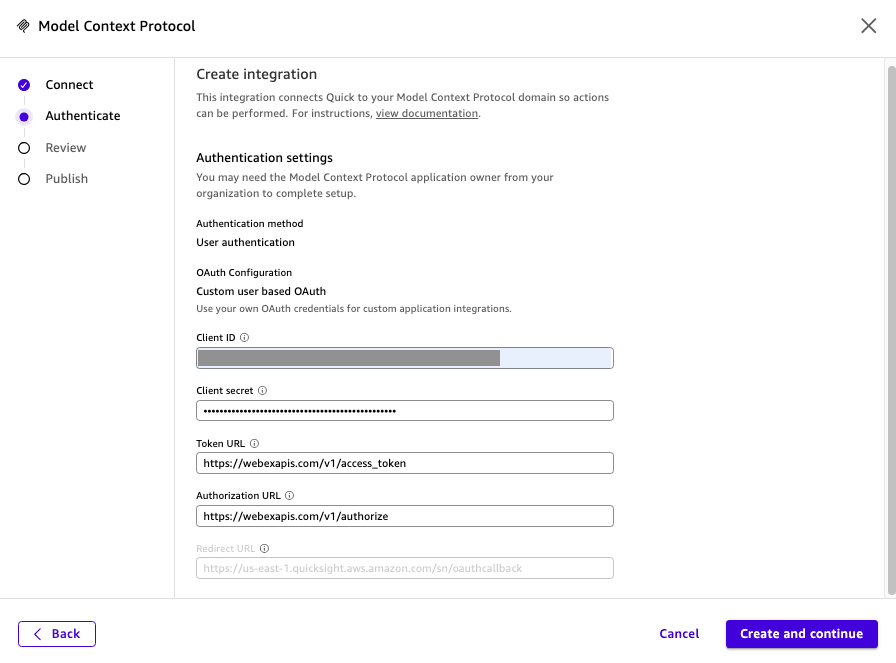Viewport: 896px width, 663px height.
Task: Click the OAuth Configuration label
Action: point(244,273)
